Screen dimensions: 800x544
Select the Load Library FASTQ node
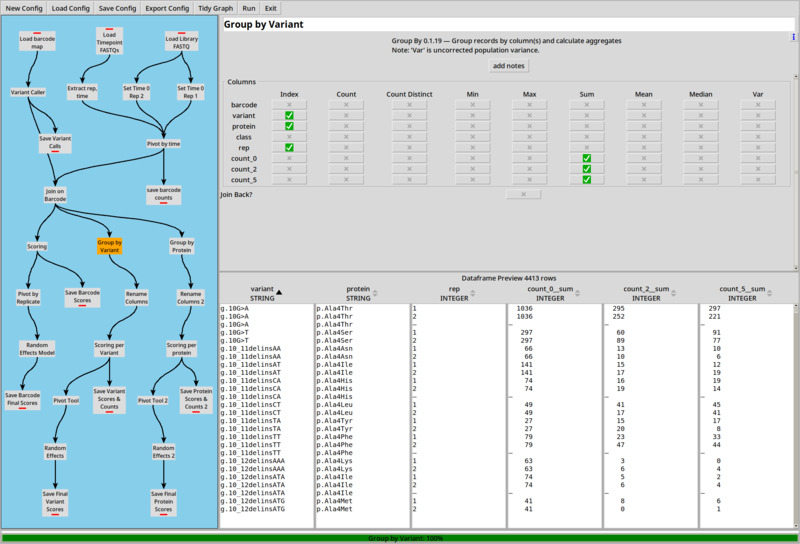(x=181, y=42)
